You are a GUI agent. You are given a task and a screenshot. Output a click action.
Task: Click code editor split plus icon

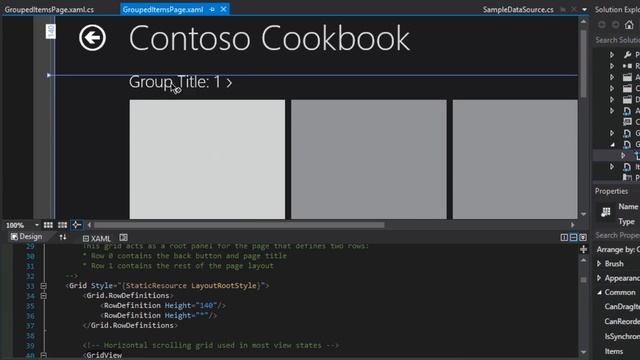(x=584, y=249)
